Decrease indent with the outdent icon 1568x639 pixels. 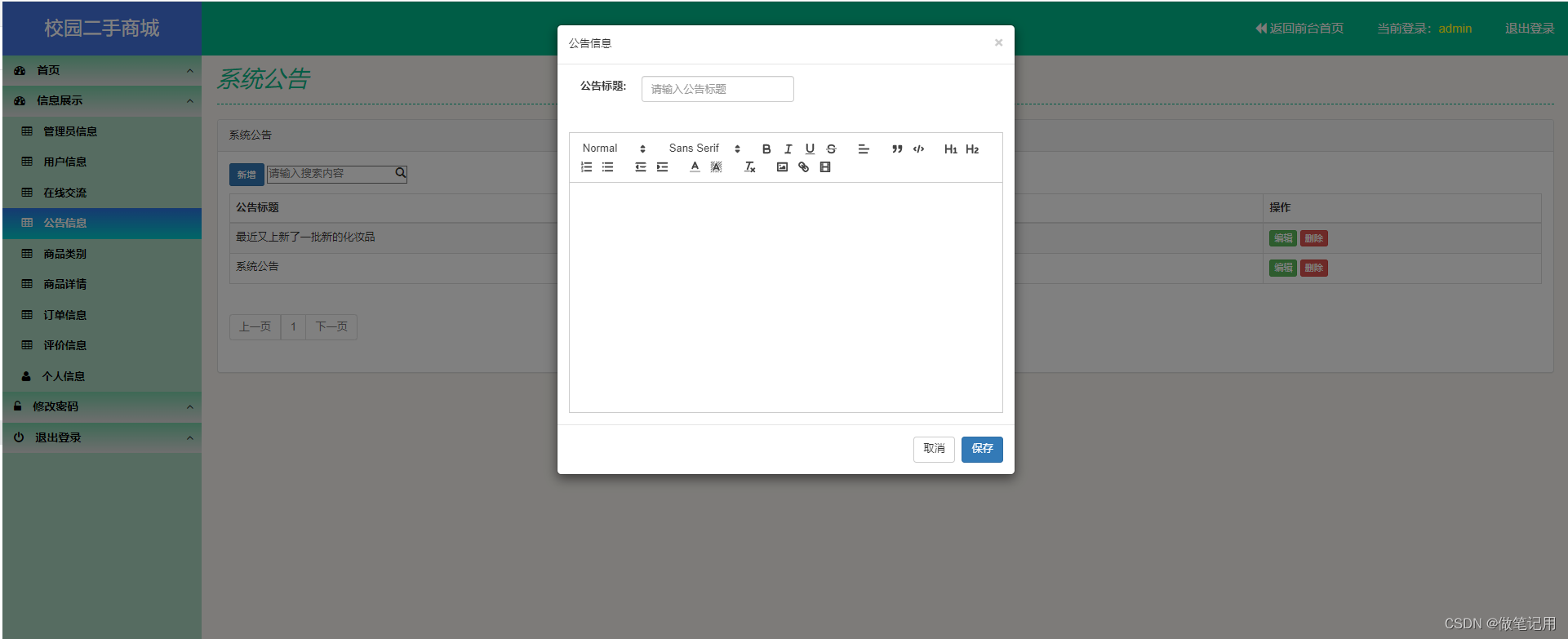tap(641, 166)
